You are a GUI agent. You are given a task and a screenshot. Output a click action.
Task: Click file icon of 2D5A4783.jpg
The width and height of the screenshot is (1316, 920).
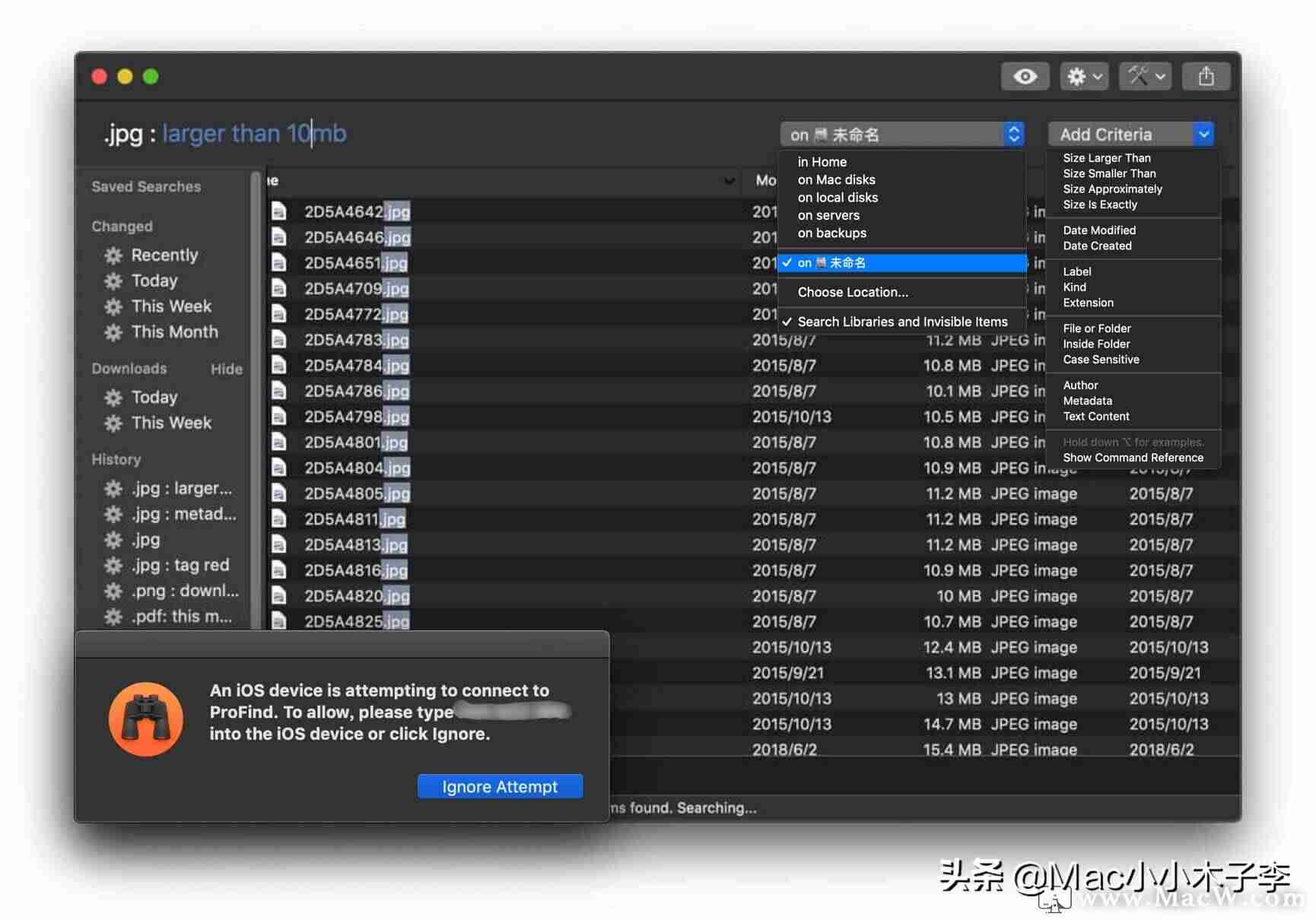pyautogui.click(x=279, y=339)
